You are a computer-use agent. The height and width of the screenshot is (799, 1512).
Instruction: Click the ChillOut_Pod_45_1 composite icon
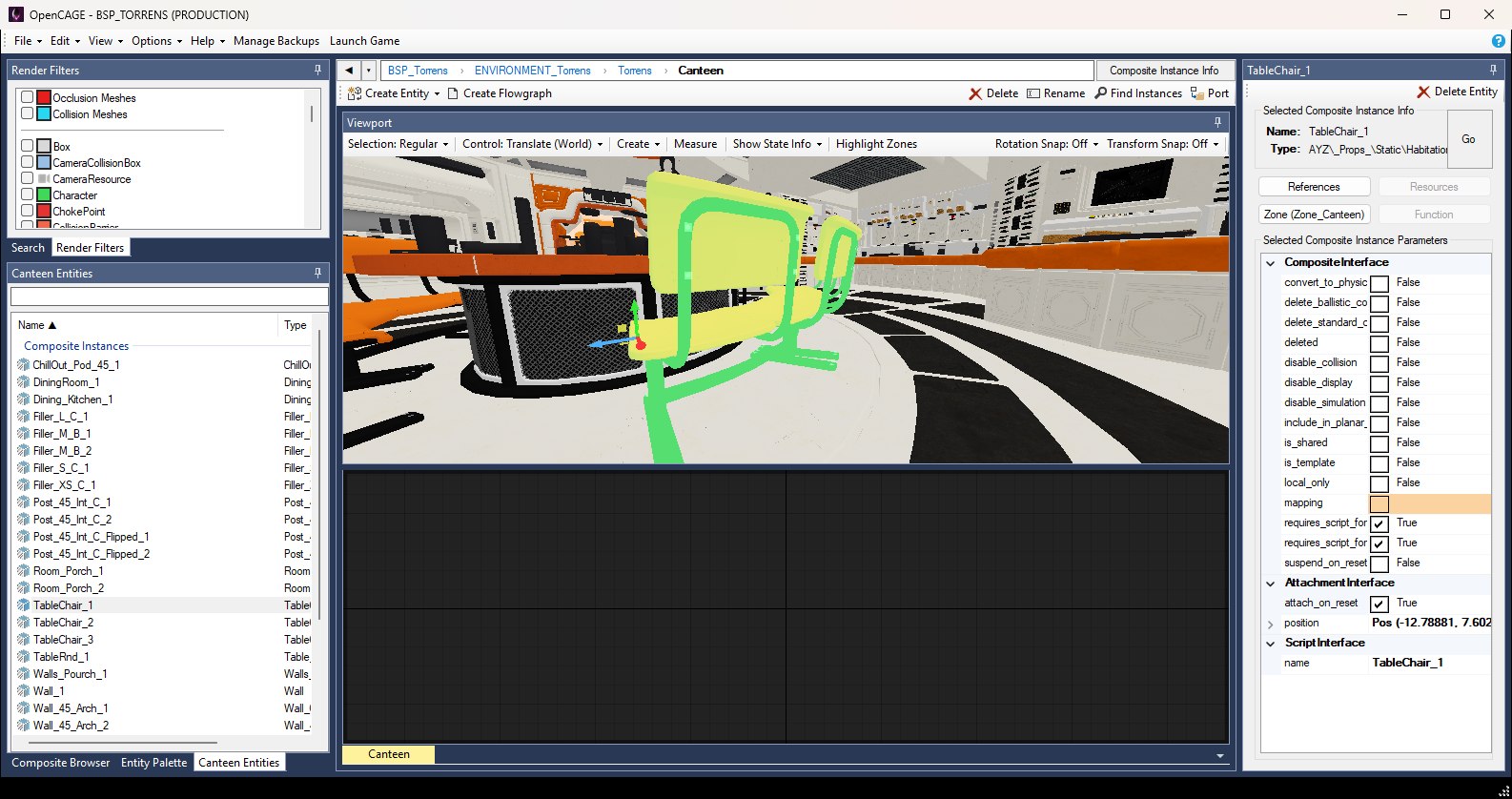pos(24,365)
